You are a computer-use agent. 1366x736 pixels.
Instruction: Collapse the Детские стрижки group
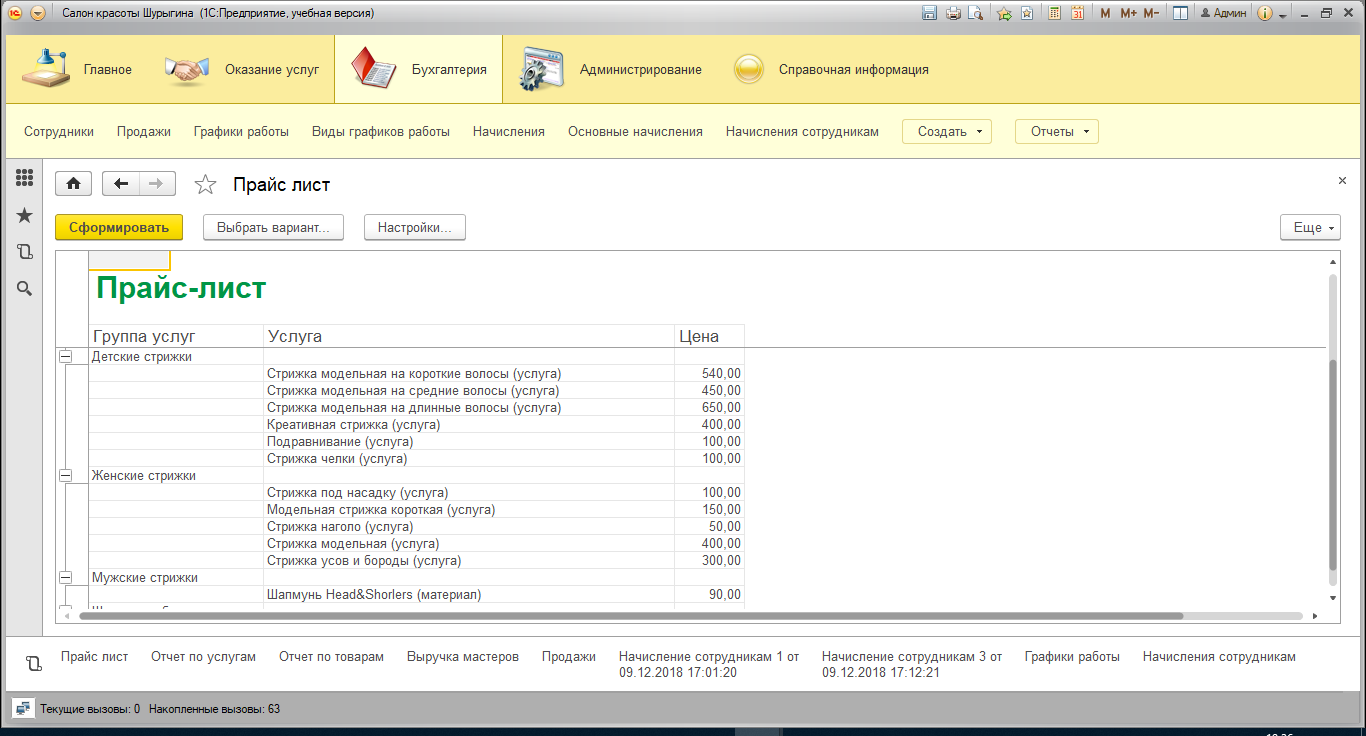pyautogui.click(x=66, y=356)
